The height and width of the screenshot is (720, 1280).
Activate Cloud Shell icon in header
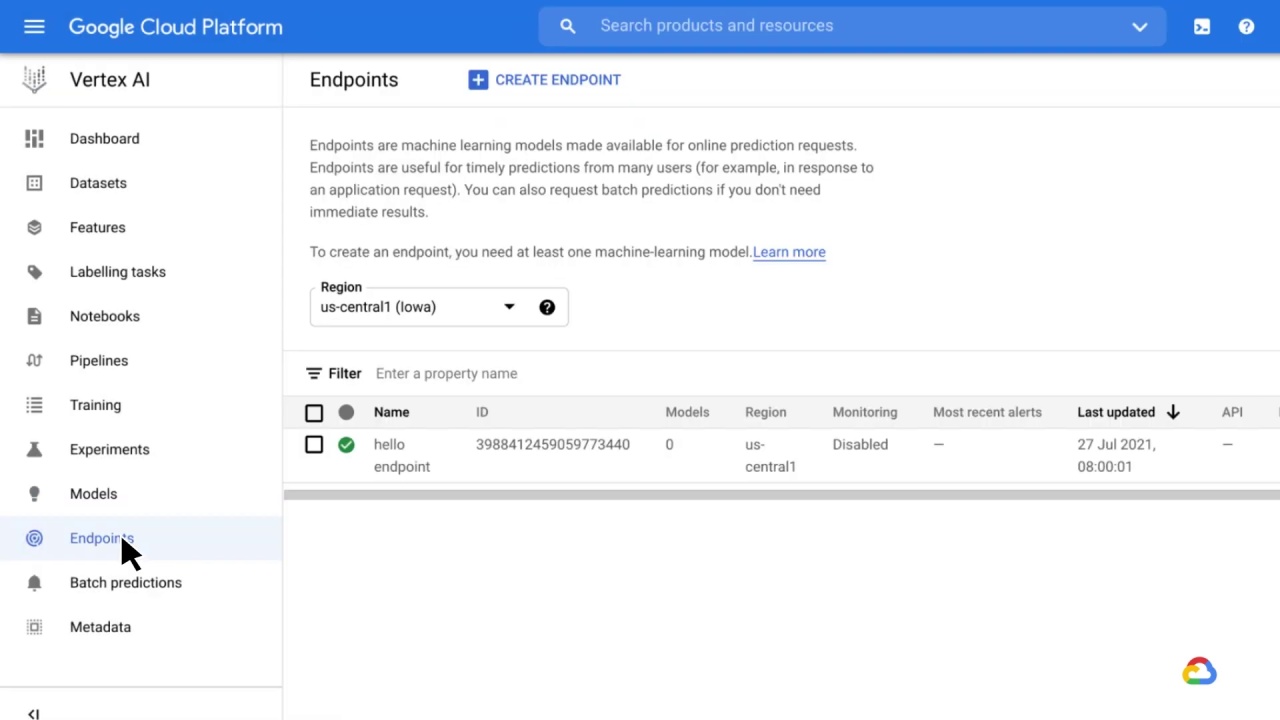pyautogui.click(x=1202, y=27)
